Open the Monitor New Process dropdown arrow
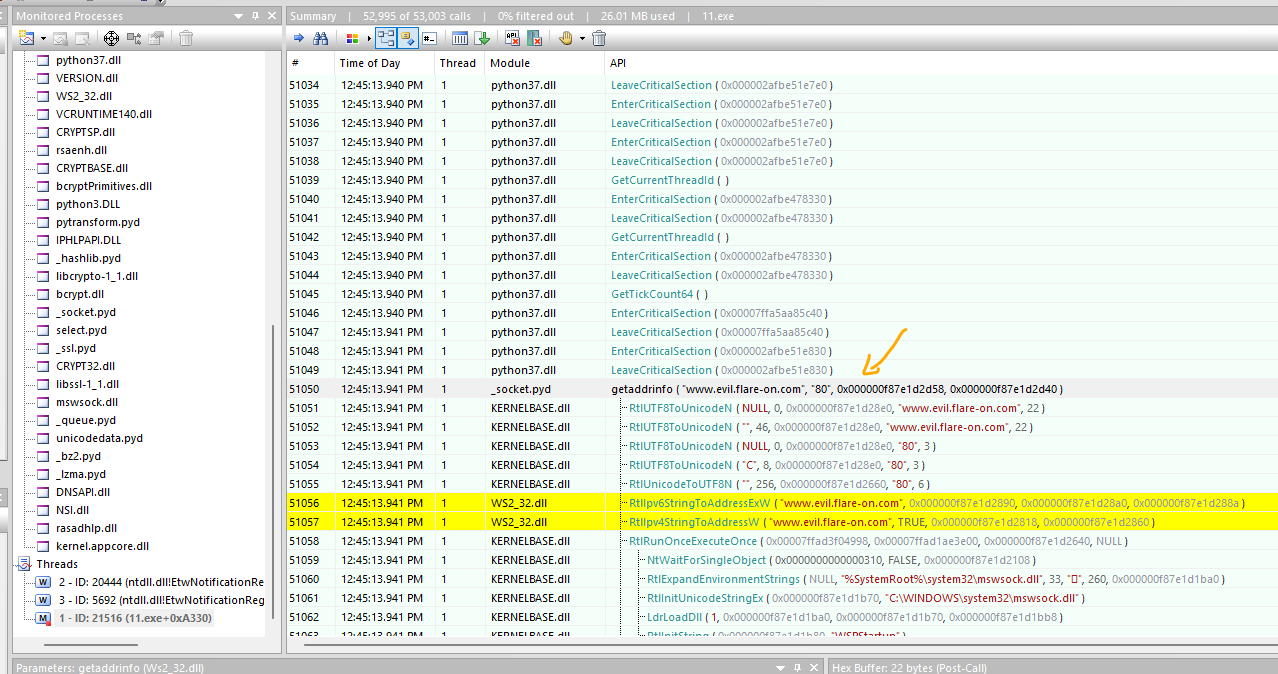 43,38
